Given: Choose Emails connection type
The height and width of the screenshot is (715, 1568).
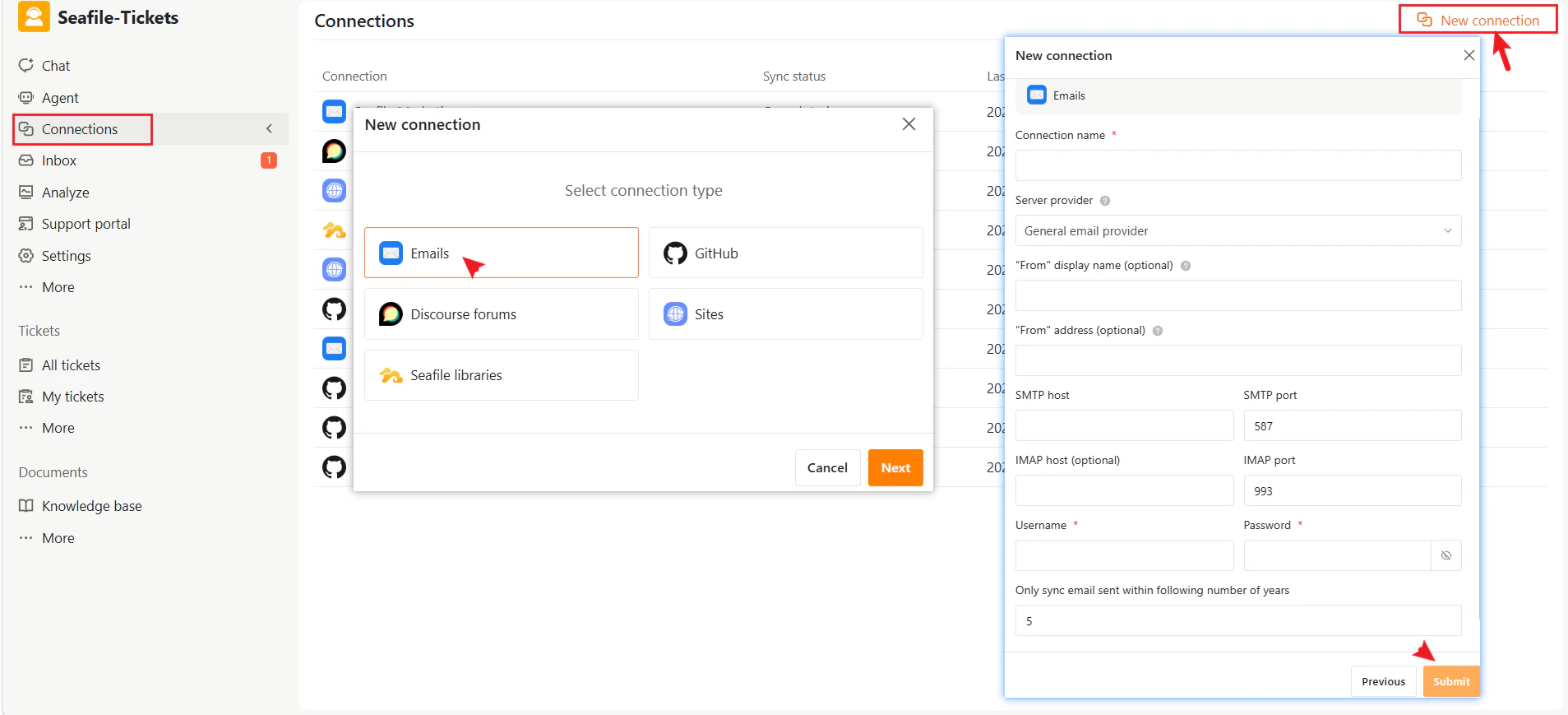Looking at the screenshot, I should point(502,253).
